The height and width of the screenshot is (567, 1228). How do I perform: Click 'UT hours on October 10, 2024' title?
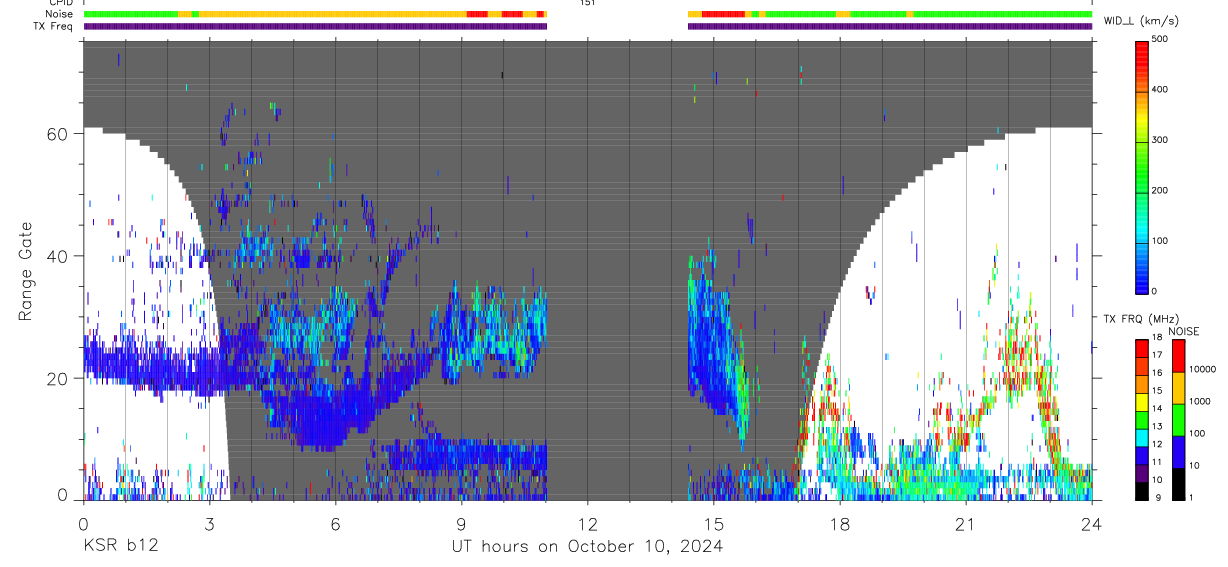[587, 547]
